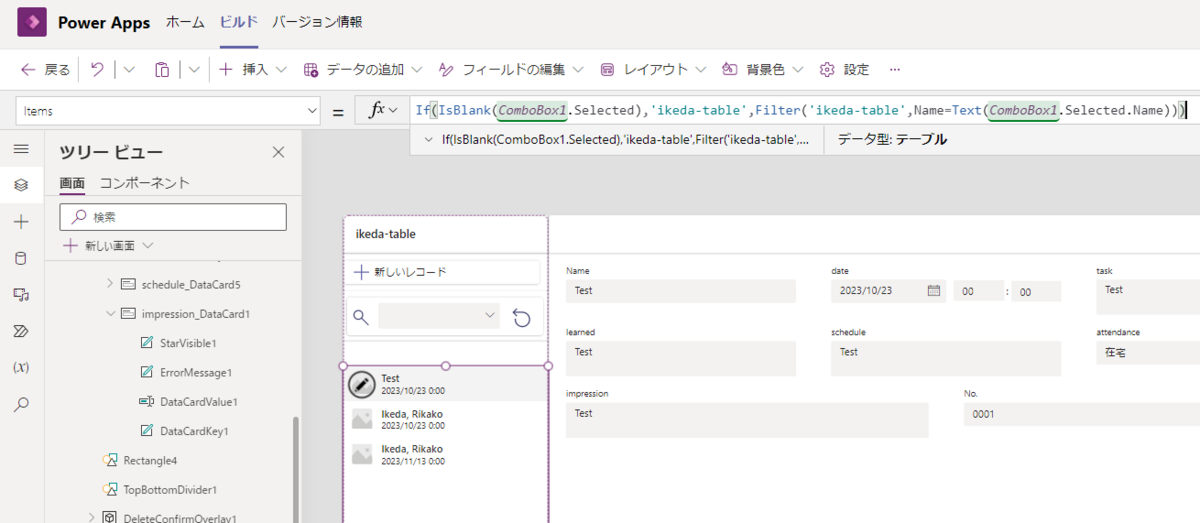This screenshot has height=523, width=1200.
Task: Open the media sidebar icon
Action: coord(21,294)
